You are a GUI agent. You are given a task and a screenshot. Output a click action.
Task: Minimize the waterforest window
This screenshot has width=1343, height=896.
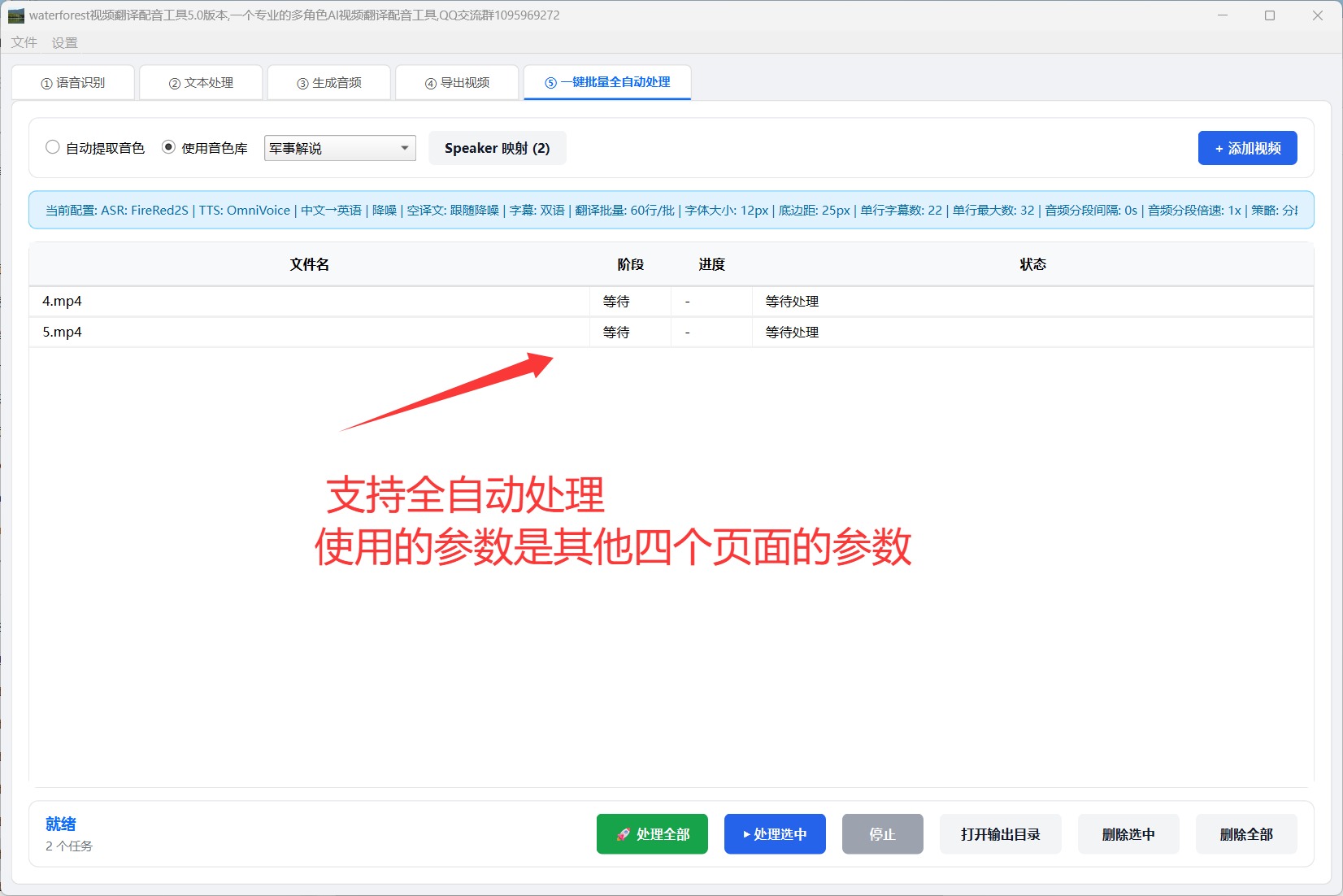[x=1222, y=15]
